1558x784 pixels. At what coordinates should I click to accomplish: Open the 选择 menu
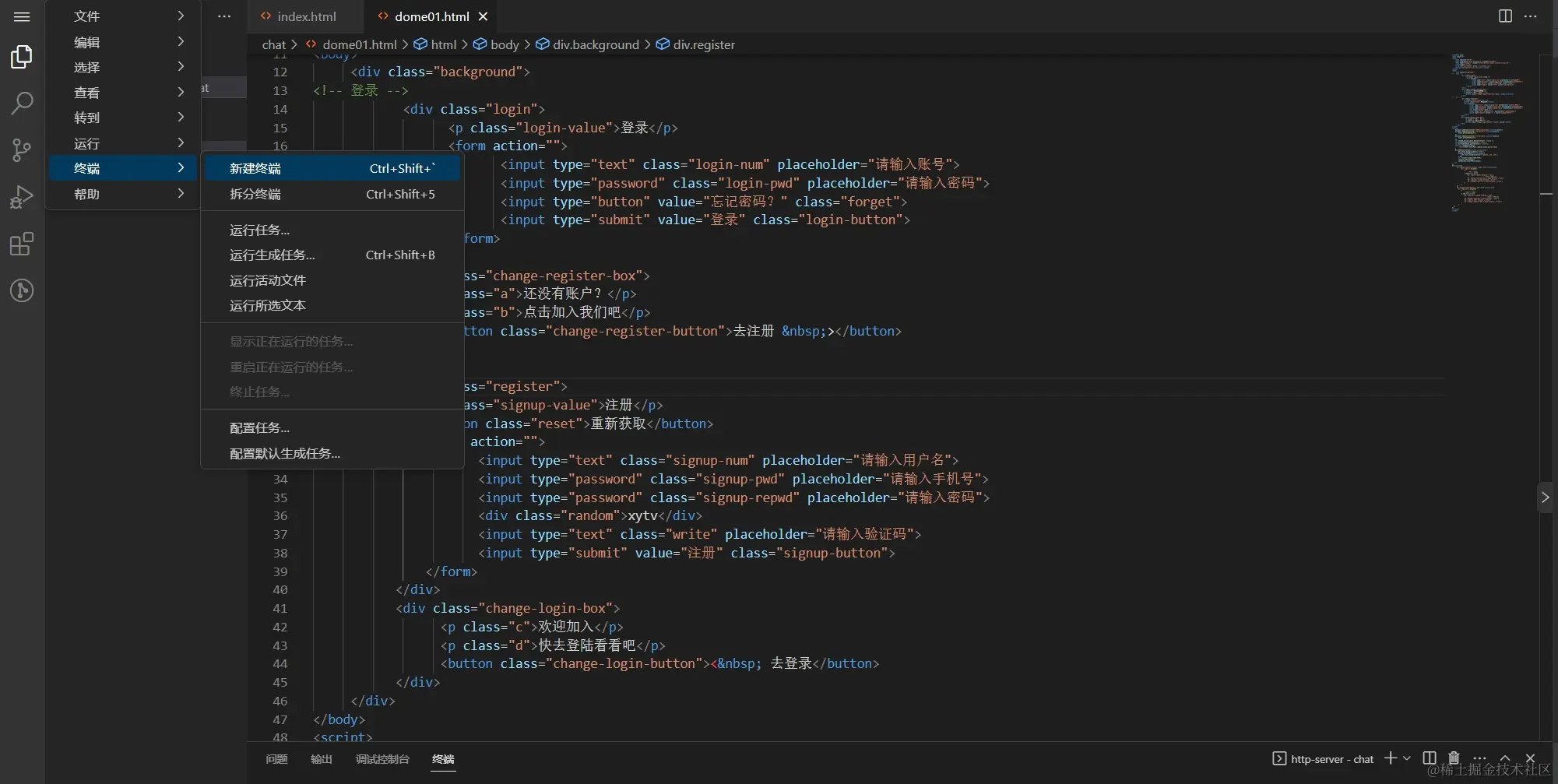click(x=125, y=67)
